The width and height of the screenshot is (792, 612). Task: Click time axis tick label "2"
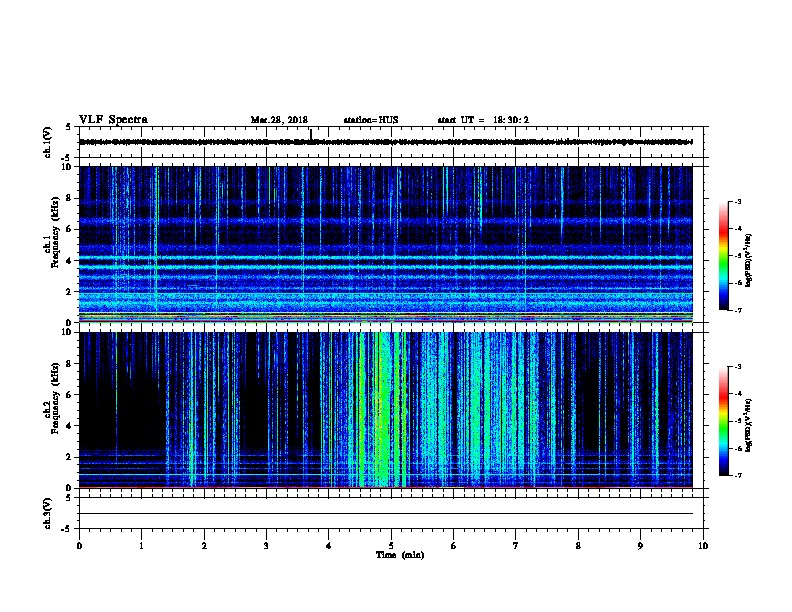pos(204,546)
